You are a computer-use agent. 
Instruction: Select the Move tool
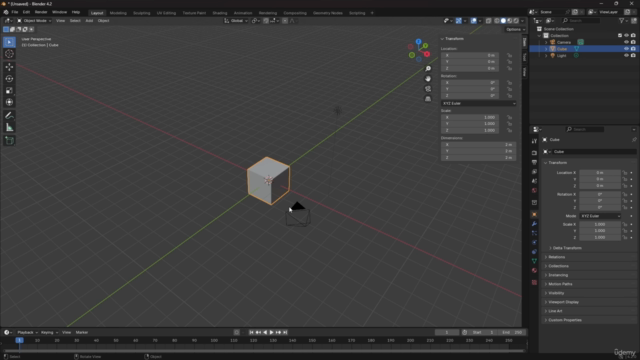(9, 67)
